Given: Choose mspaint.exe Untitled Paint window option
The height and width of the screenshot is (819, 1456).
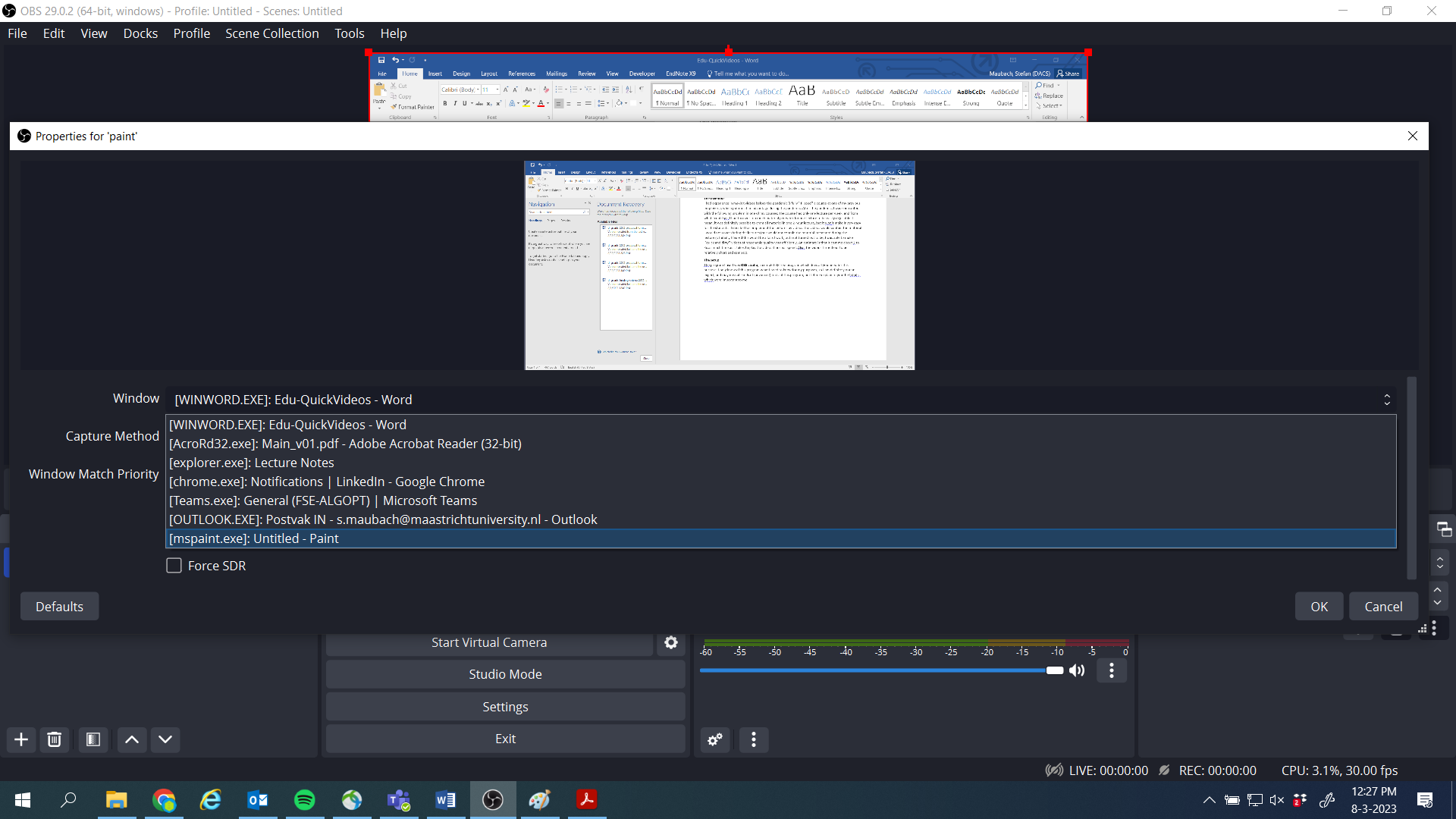Looking at the screenshot, I should [780, 538].
